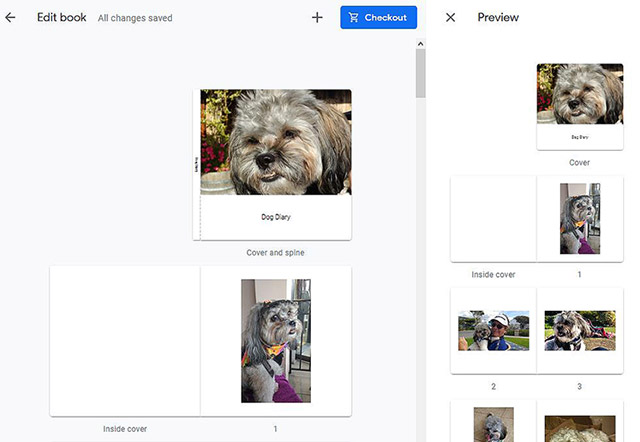Click the blank inside cover page in the editor

(x=125, y=341)
